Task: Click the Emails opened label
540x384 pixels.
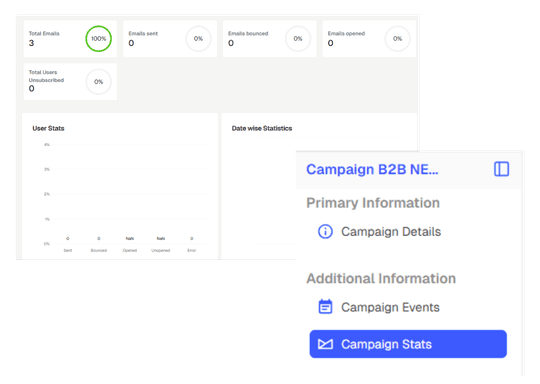Action: [x=346, y=33]
